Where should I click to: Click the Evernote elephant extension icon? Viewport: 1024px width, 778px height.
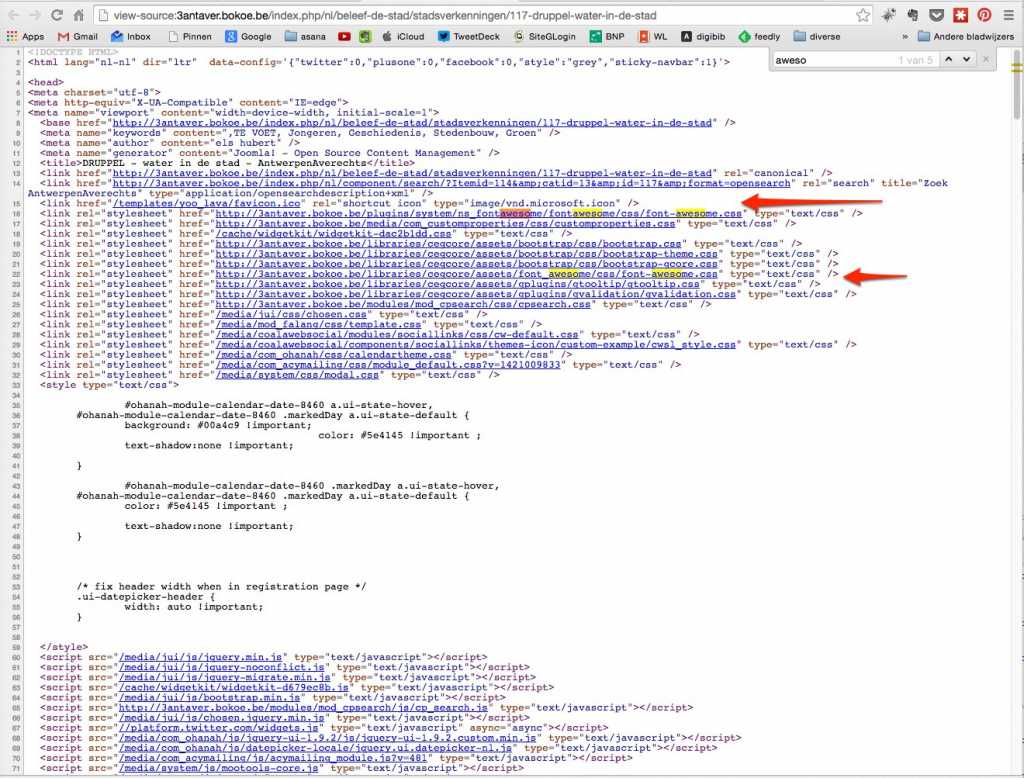point(912,15)
